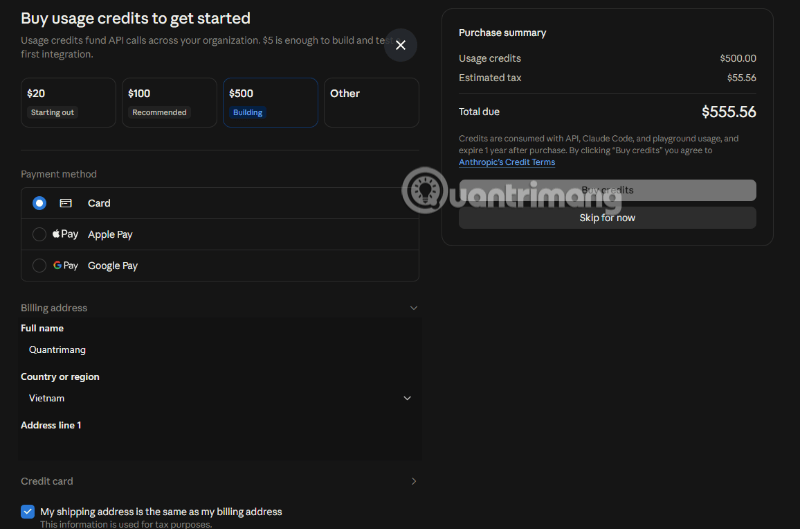Select the $500 Building credit option
This screenshot has width=800, height=529.
tap(270, 103)
